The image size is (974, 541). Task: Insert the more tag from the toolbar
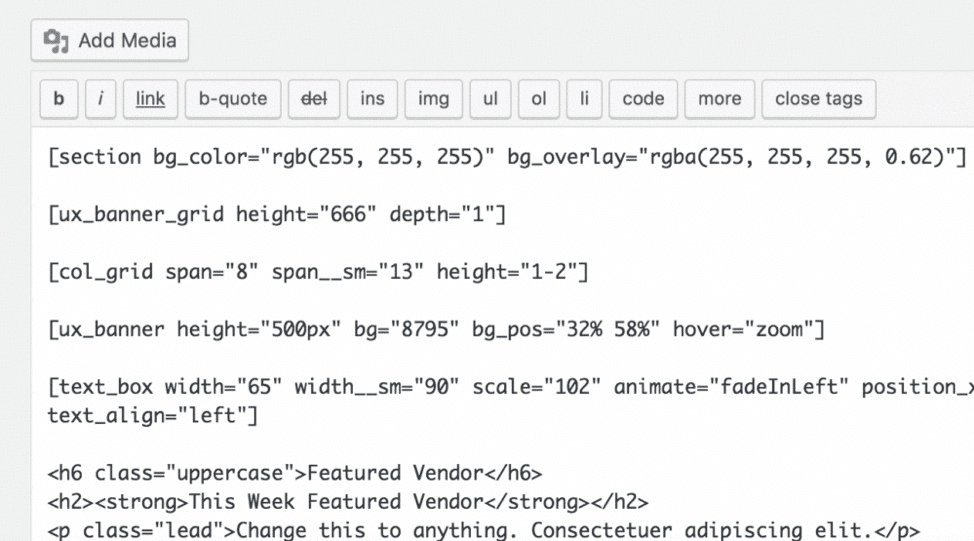tap(719, 99)
